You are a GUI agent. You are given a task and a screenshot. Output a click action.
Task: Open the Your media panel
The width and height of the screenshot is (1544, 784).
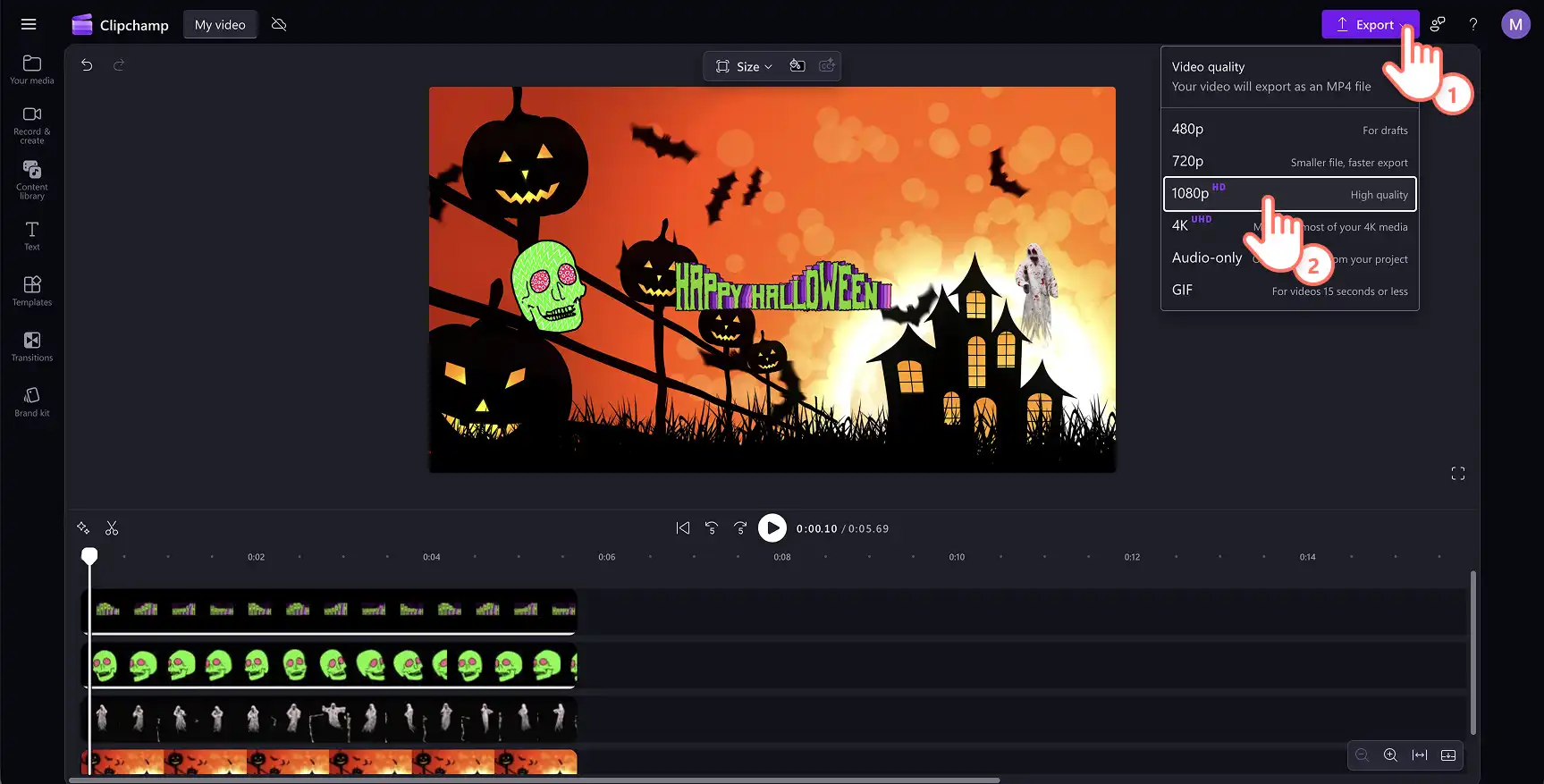click(32, 69)
